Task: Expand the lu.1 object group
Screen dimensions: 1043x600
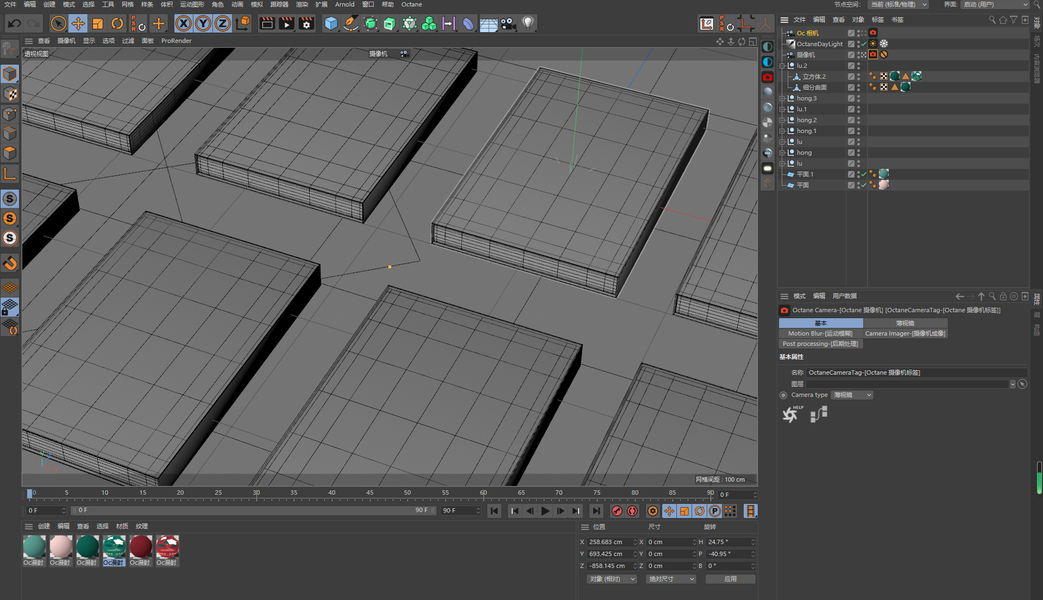Action: point(782,109)
